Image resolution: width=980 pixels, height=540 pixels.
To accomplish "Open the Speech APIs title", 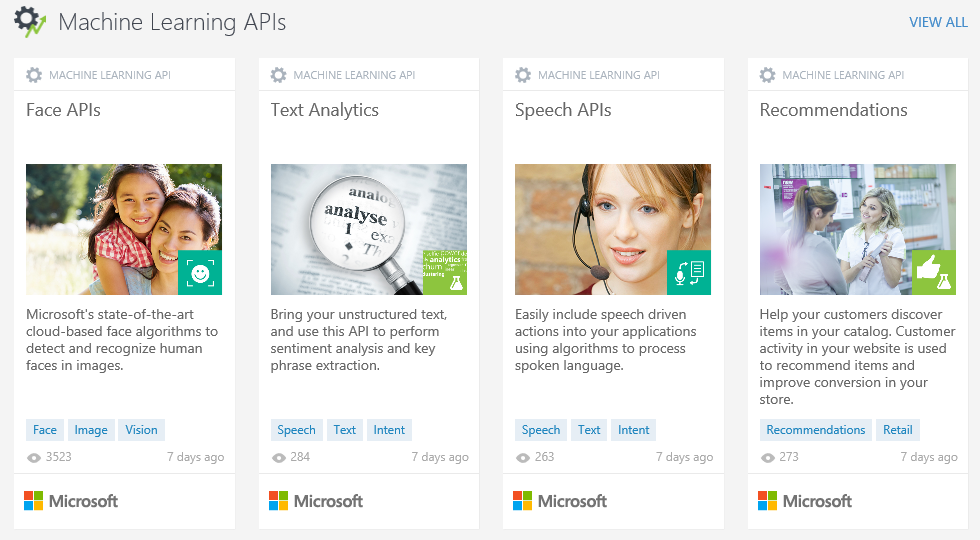I will point(563,111).
